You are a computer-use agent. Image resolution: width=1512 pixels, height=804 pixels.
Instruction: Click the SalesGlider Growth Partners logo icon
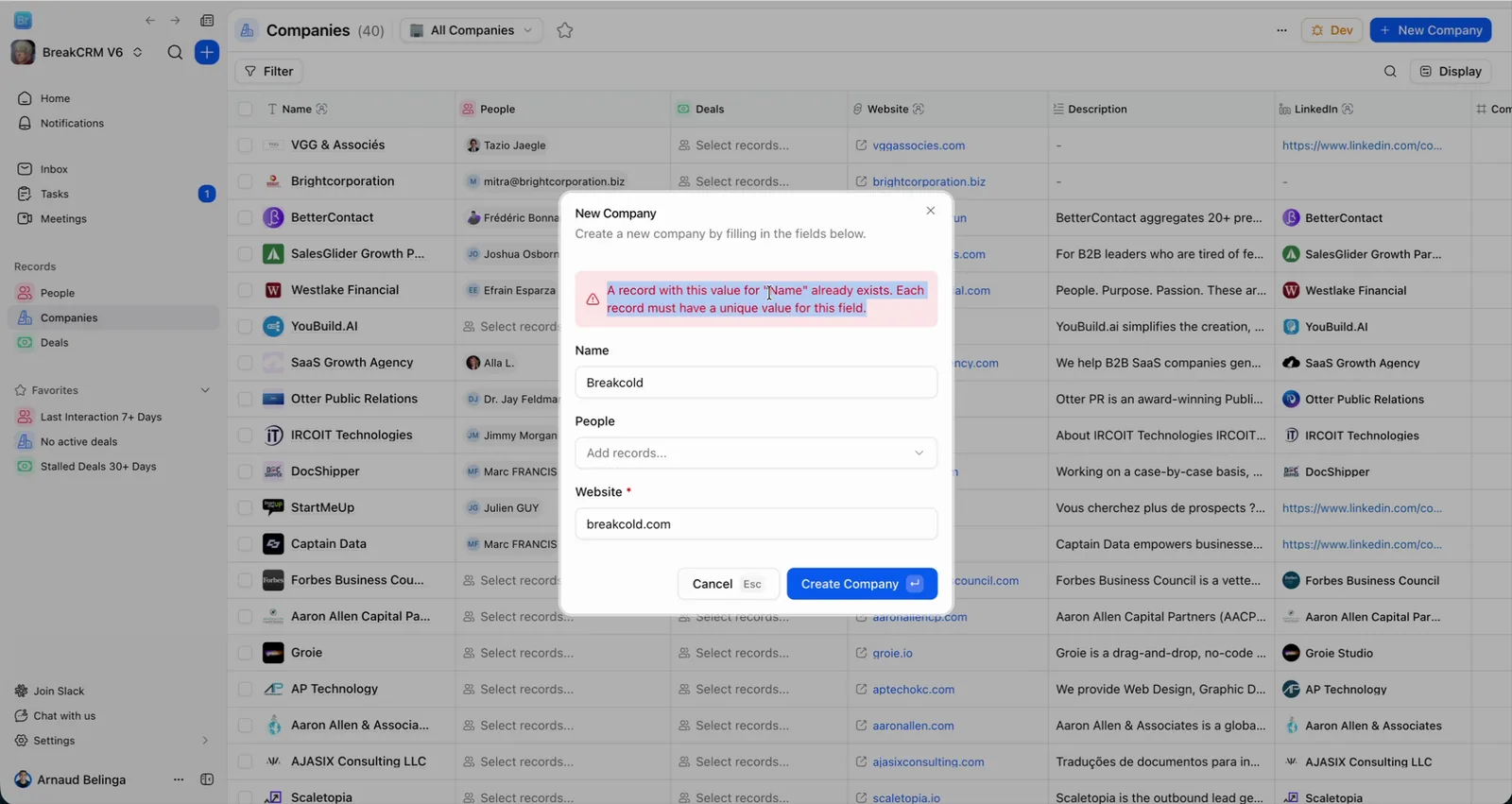273,254
